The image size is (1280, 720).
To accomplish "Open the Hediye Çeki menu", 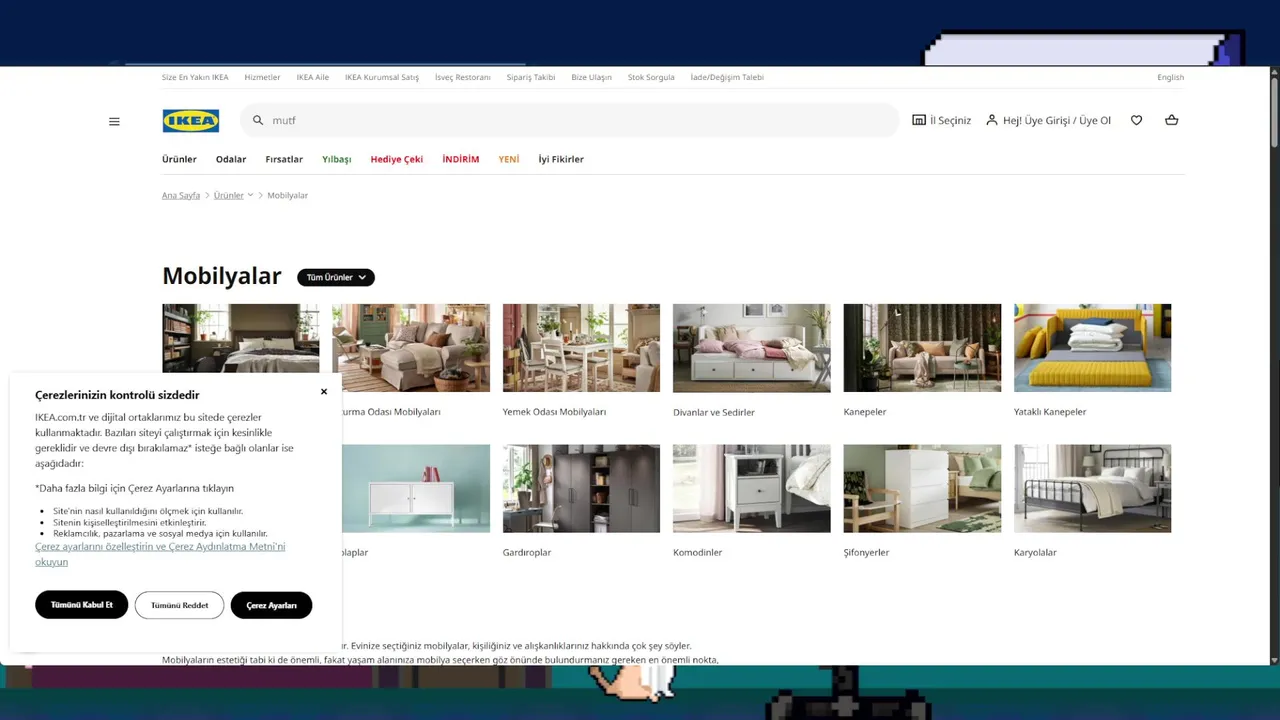I will [x=397, y=159].
